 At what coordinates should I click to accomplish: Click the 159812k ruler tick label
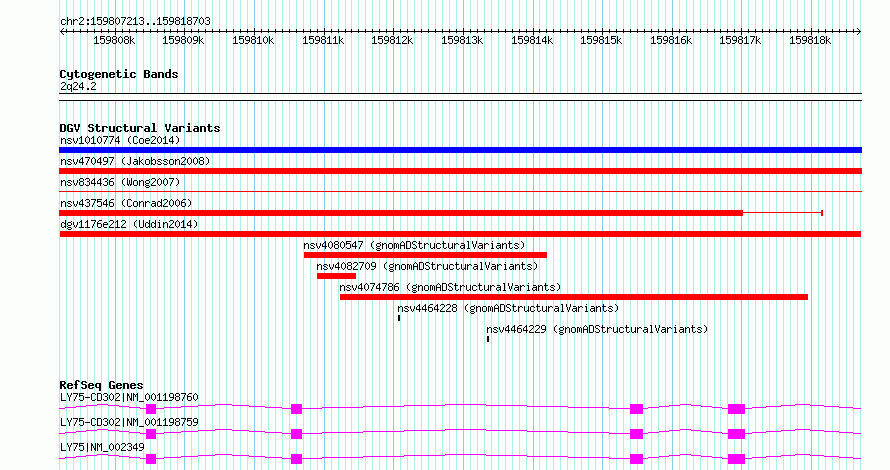coord(392,41)
